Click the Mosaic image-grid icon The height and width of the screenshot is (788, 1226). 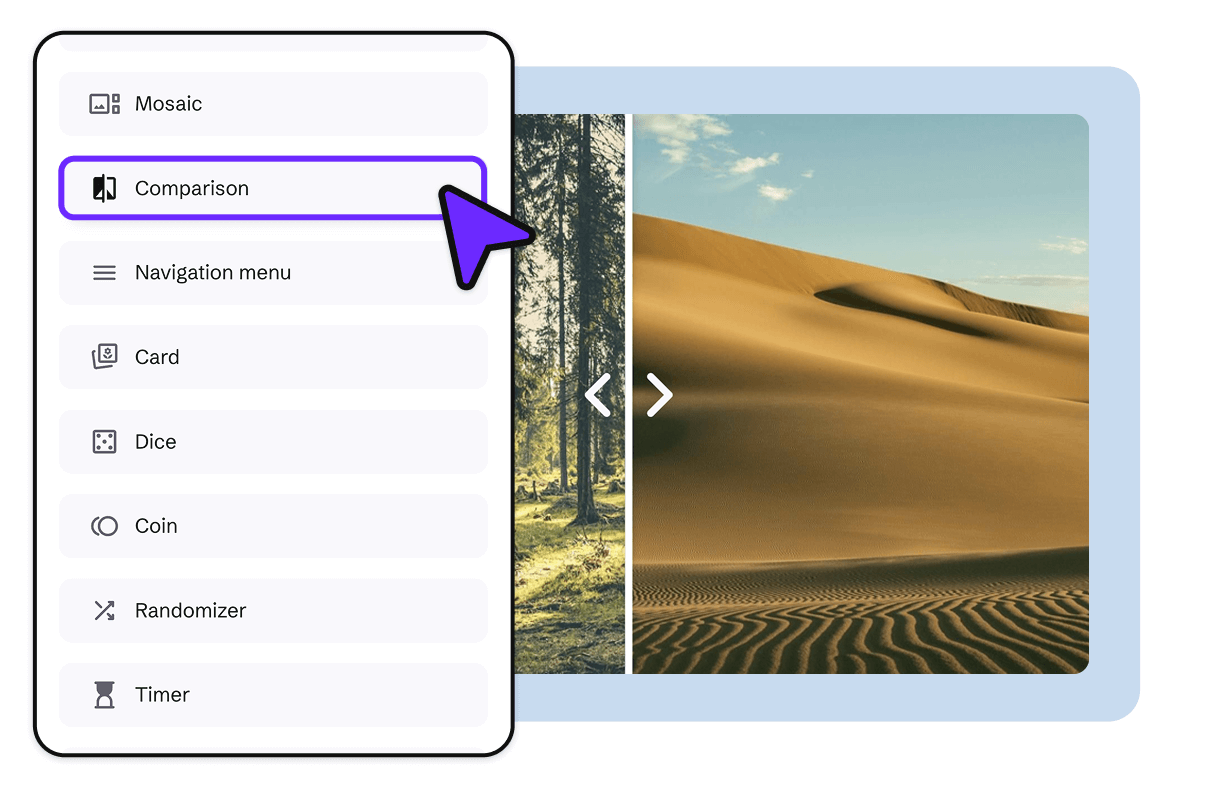(x=104, y=103)
